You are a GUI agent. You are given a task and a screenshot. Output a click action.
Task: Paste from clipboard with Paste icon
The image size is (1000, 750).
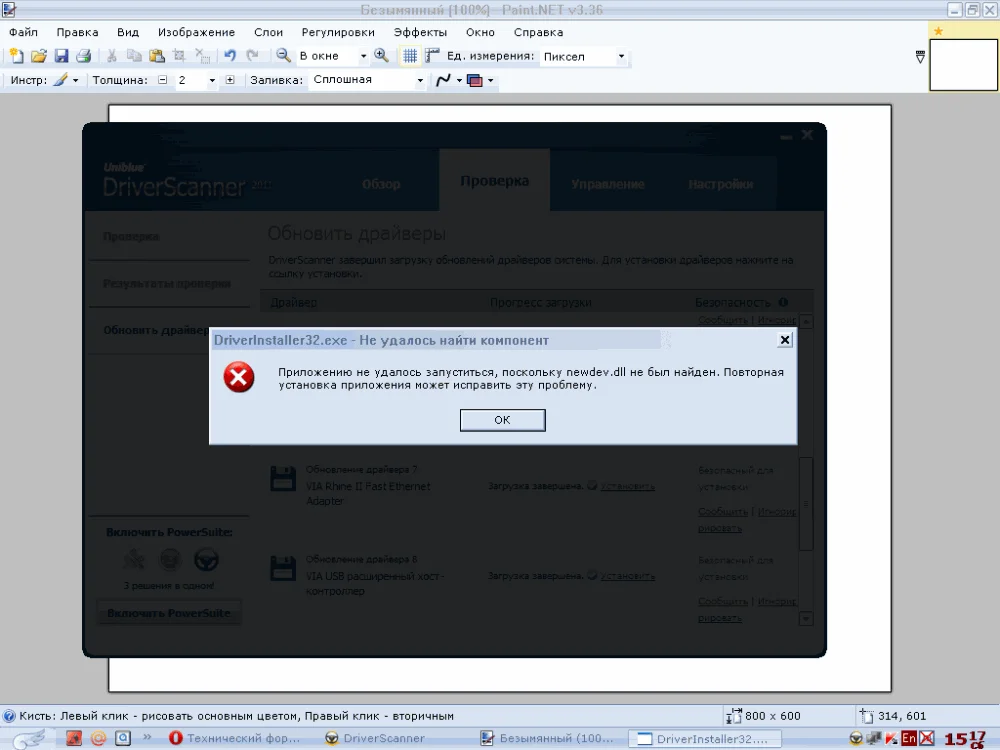coord(156,56)
